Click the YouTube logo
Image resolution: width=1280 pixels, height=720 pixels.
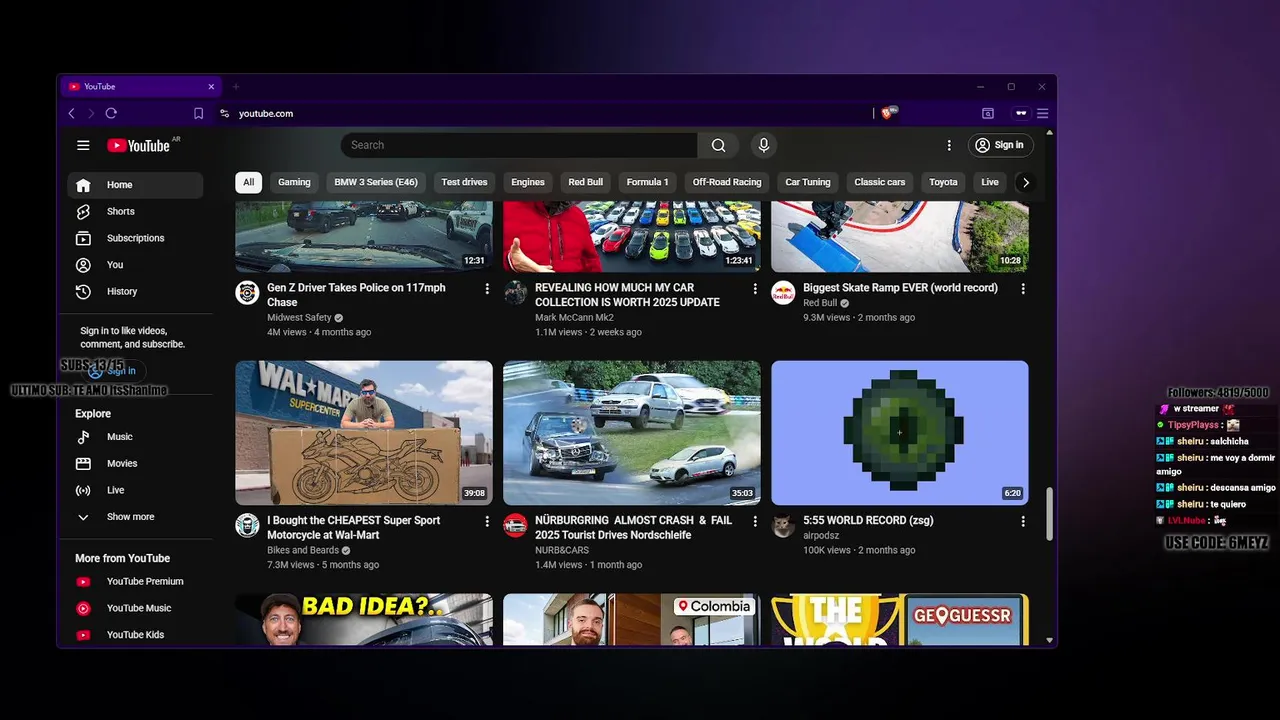pyautogui.click(x=138, y=145)
